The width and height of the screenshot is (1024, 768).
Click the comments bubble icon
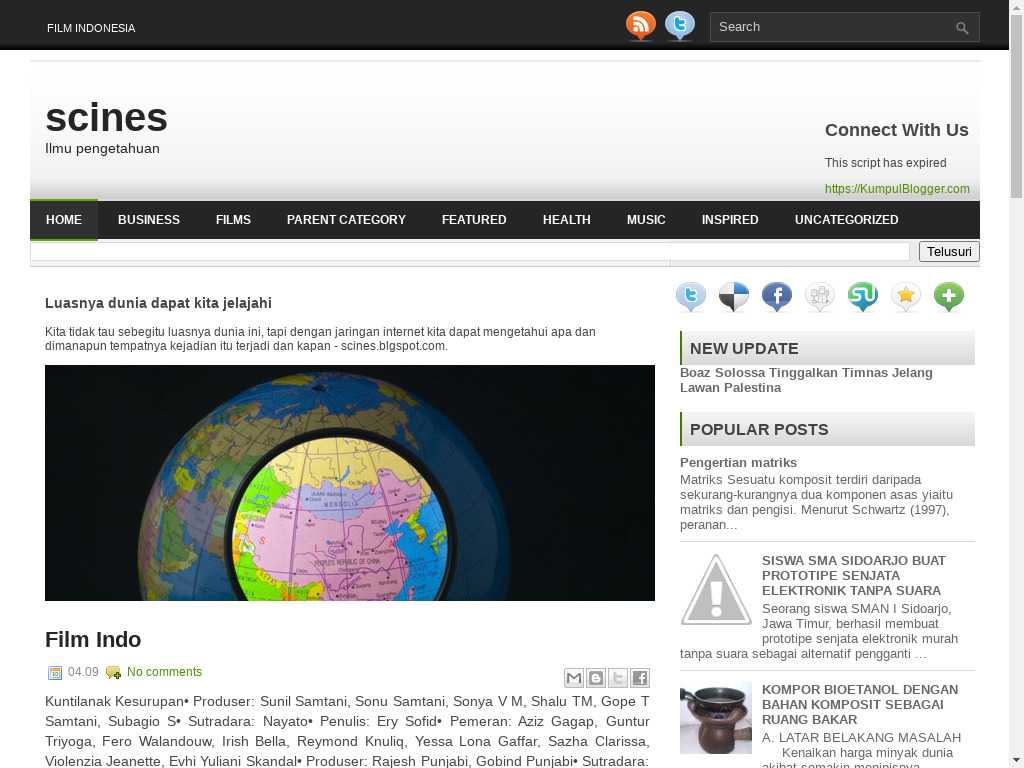(x=113, y=673)
